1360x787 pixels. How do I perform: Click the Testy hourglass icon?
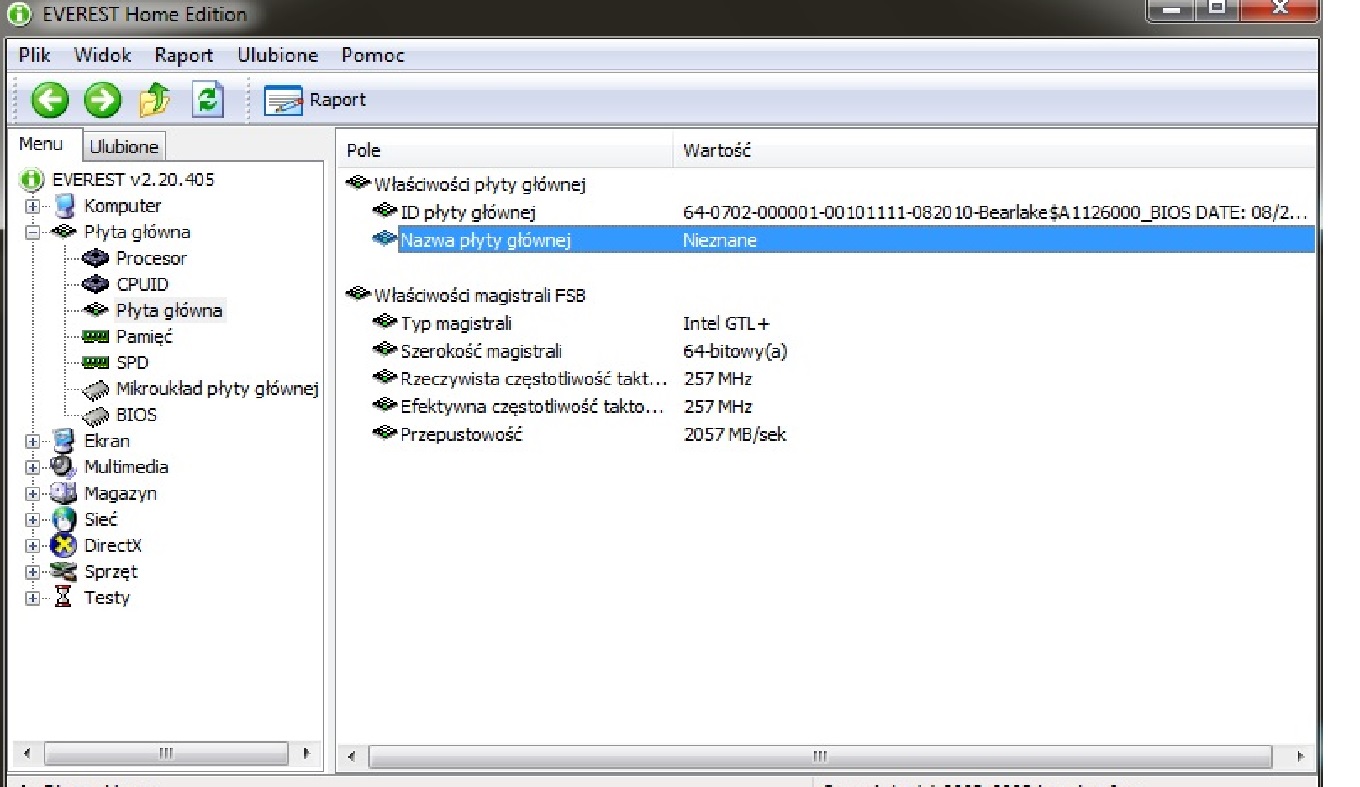point(64,598)
